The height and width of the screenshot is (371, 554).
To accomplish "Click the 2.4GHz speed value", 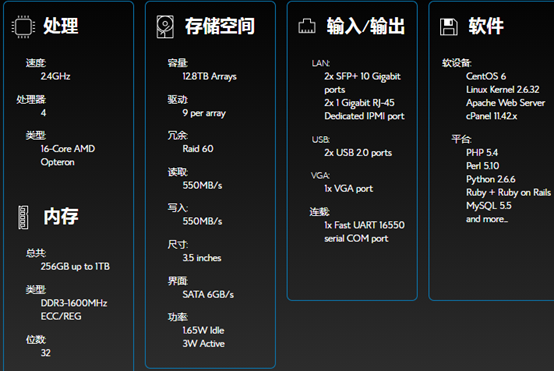I will (x=55, y=76).
